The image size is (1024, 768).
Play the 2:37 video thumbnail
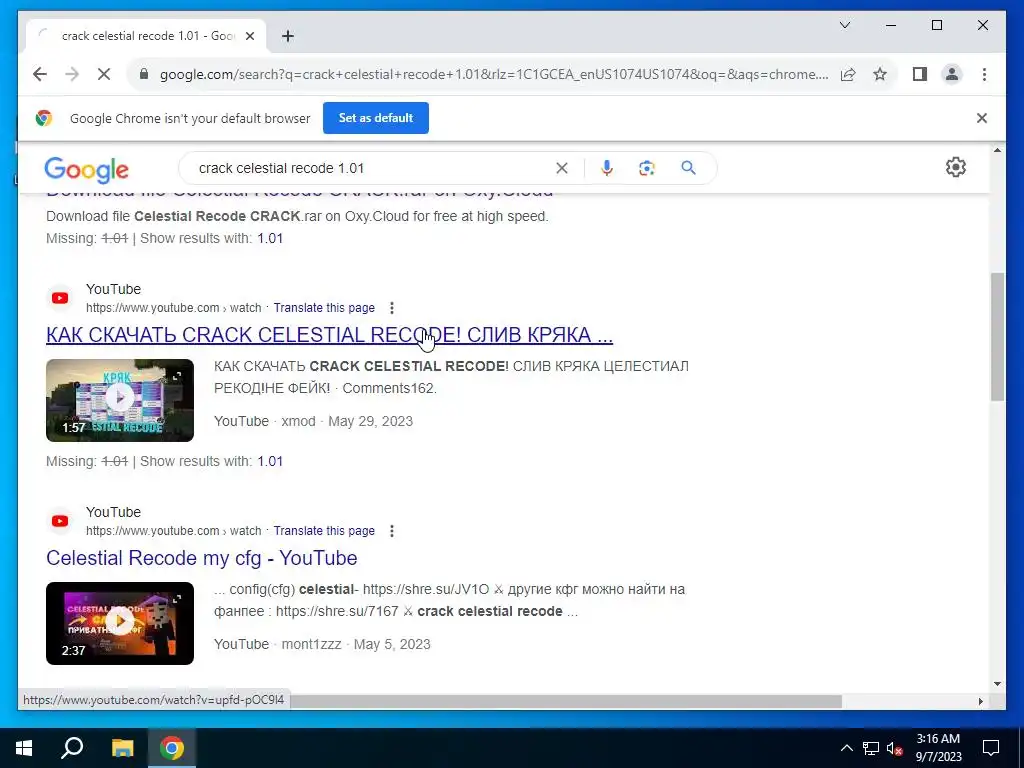120,624
